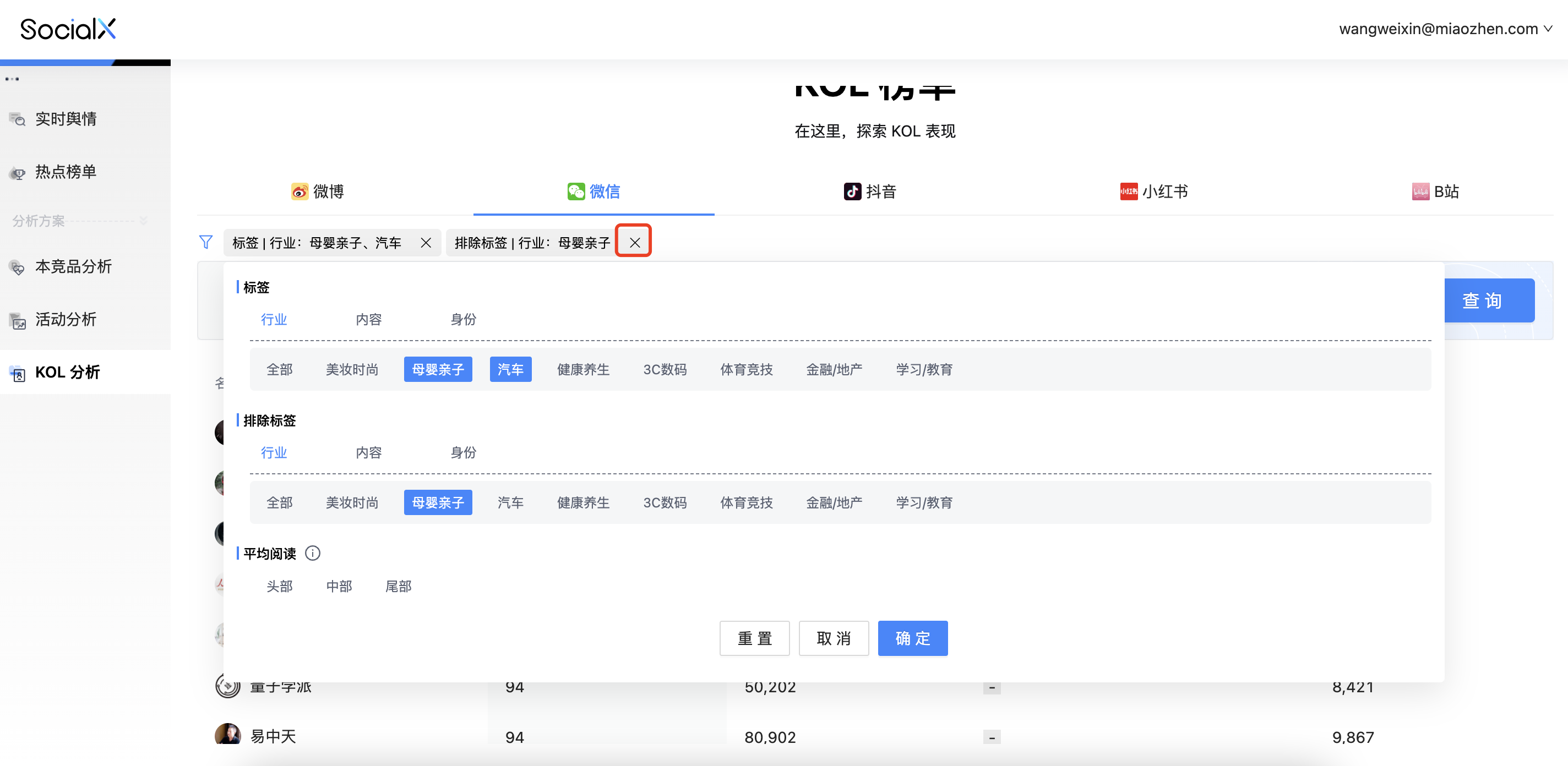
Task: Toggle 健康养生 in 排除标签 options
Action: click(x=583, y=502)
